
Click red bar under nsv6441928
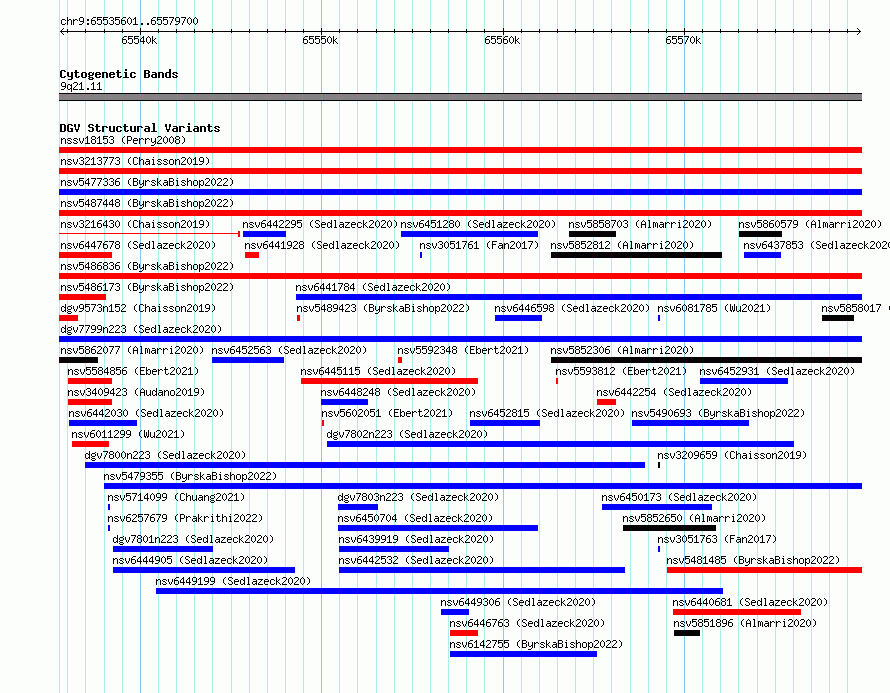coord(252,255)
